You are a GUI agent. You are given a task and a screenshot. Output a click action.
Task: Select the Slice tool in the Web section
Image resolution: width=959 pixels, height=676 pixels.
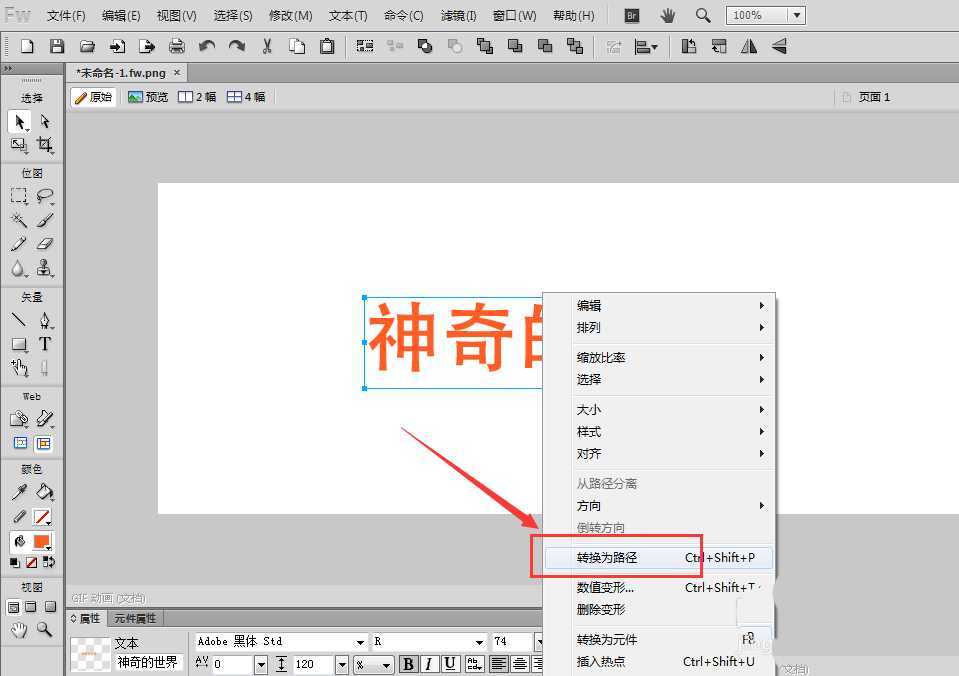click(44, 419)
